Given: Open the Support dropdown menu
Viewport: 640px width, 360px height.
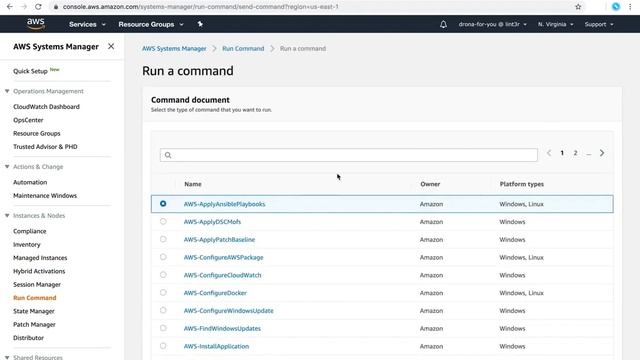Looking at the screenshot, I should [599, 24].
